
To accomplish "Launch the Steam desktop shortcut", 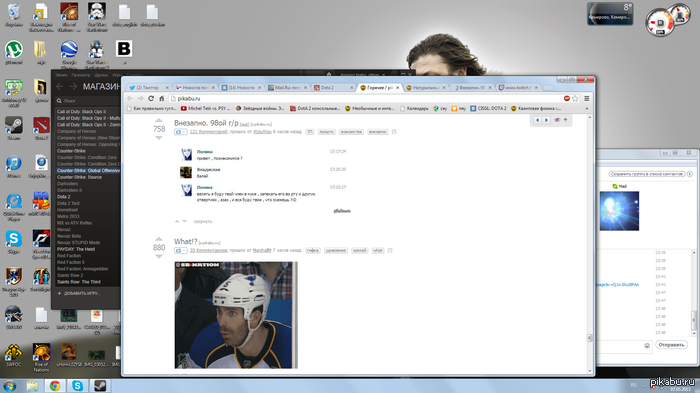I will [14, 128].
